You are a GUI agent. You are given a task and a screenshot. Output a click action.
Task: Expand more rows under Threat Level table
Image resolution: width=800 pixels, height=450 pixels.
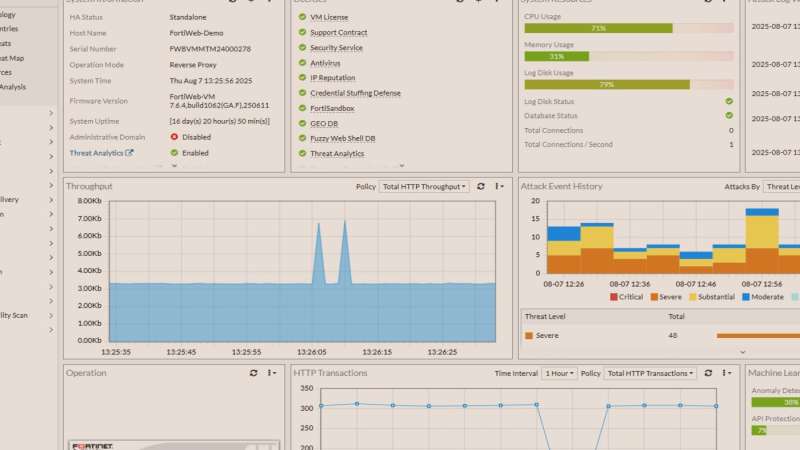743,352
